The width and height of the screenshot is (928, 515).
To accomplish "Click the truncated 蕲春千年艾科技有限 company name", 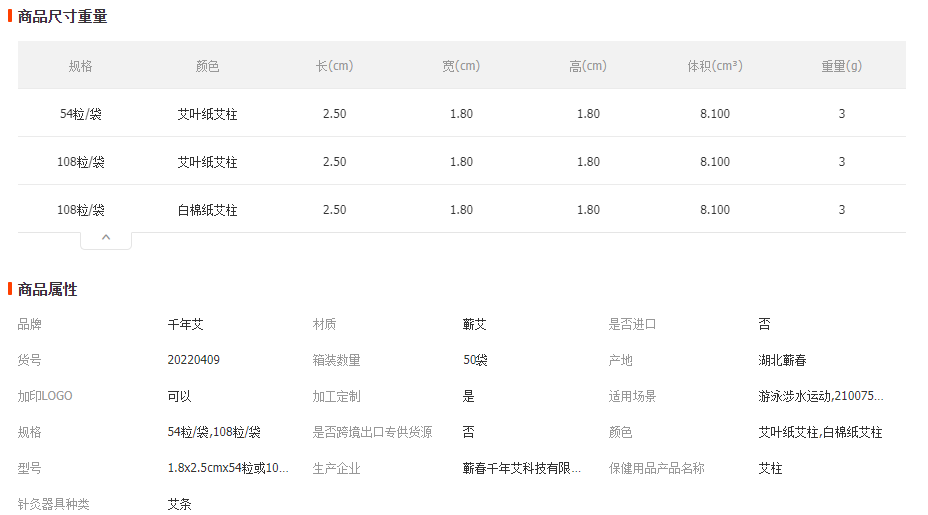I will pyautogui.click(x=521, y=468).
